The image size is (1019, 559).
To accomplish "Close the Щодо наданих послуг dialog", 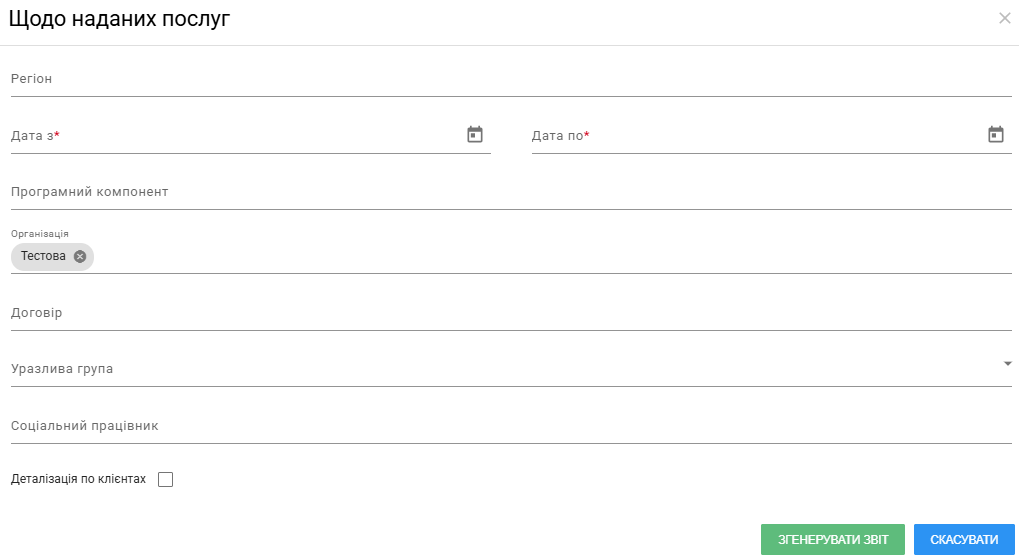I will click(x=1005, y=18).
